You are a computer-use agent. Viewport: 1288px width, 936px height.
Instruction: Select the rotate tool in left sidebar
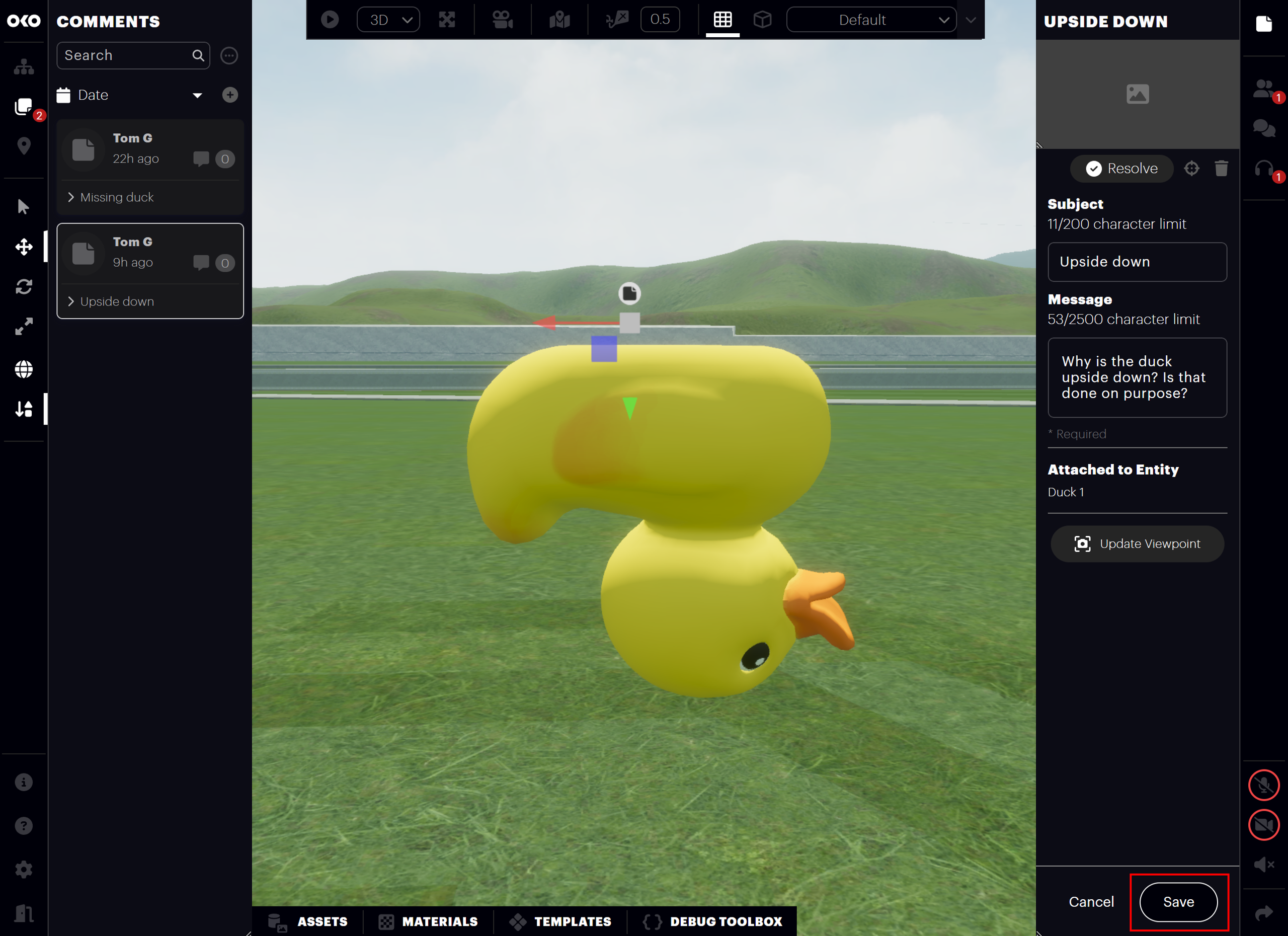pyautogui.click(x=24, y=287)
